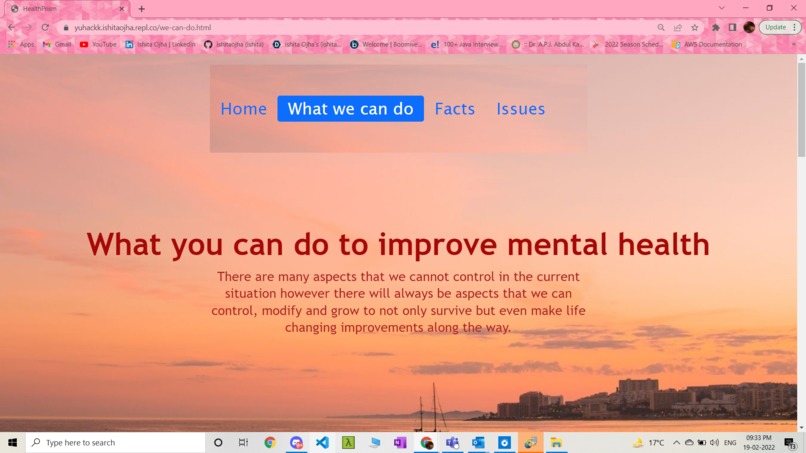The height and width of the screenshot is (453, 806).
Task: Click the Chrome Update button
Action: point(780,27)
